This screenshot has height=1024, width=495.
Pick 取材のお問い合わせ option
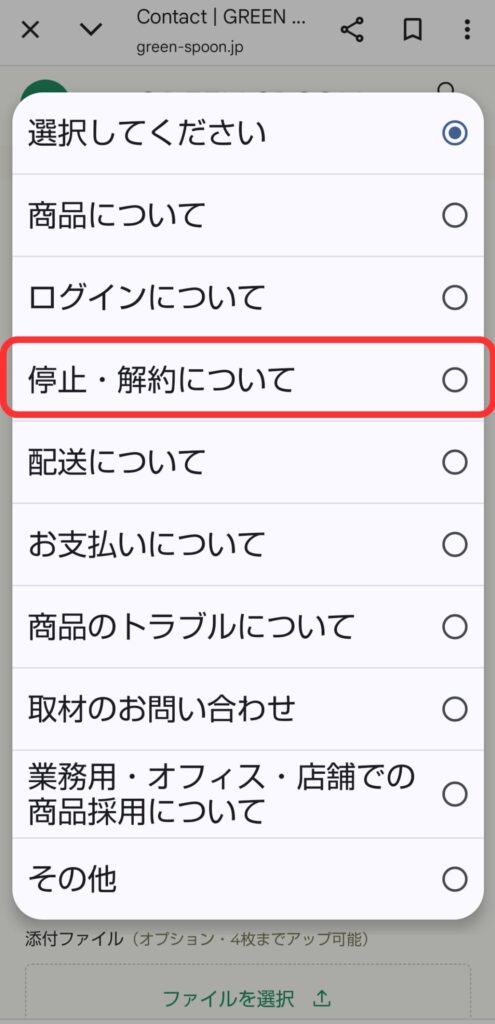pos(248,709)
